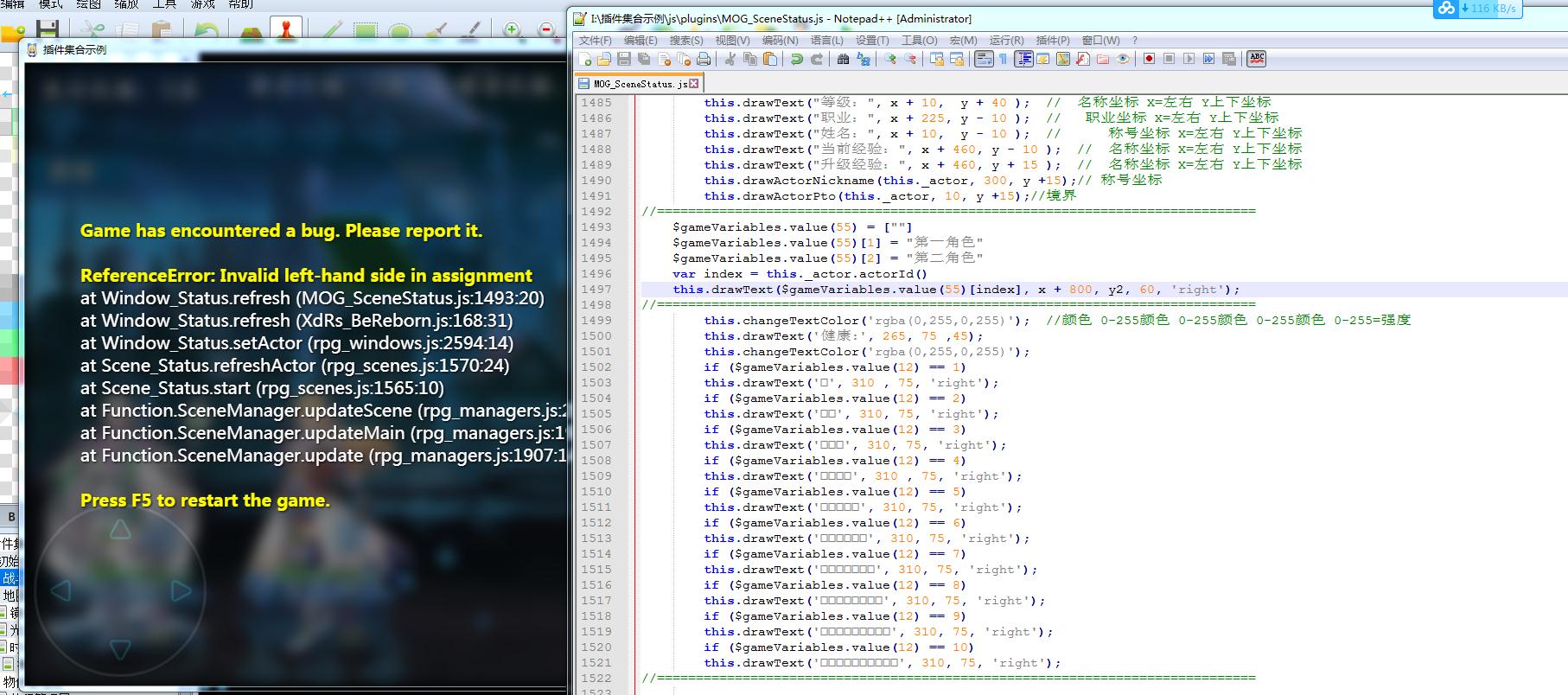This screenshot has height=695, width=1568.
Task: Open the 搜索(S) menu
Action: (x=686, y=41)
